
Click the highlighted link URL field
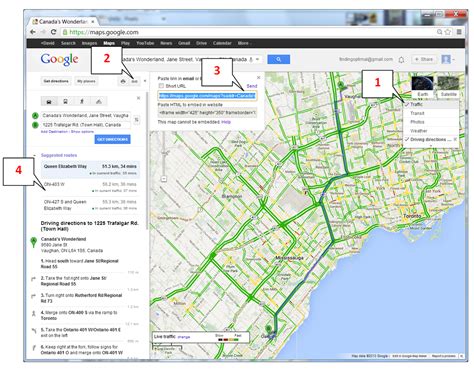[x=207, y=96]
